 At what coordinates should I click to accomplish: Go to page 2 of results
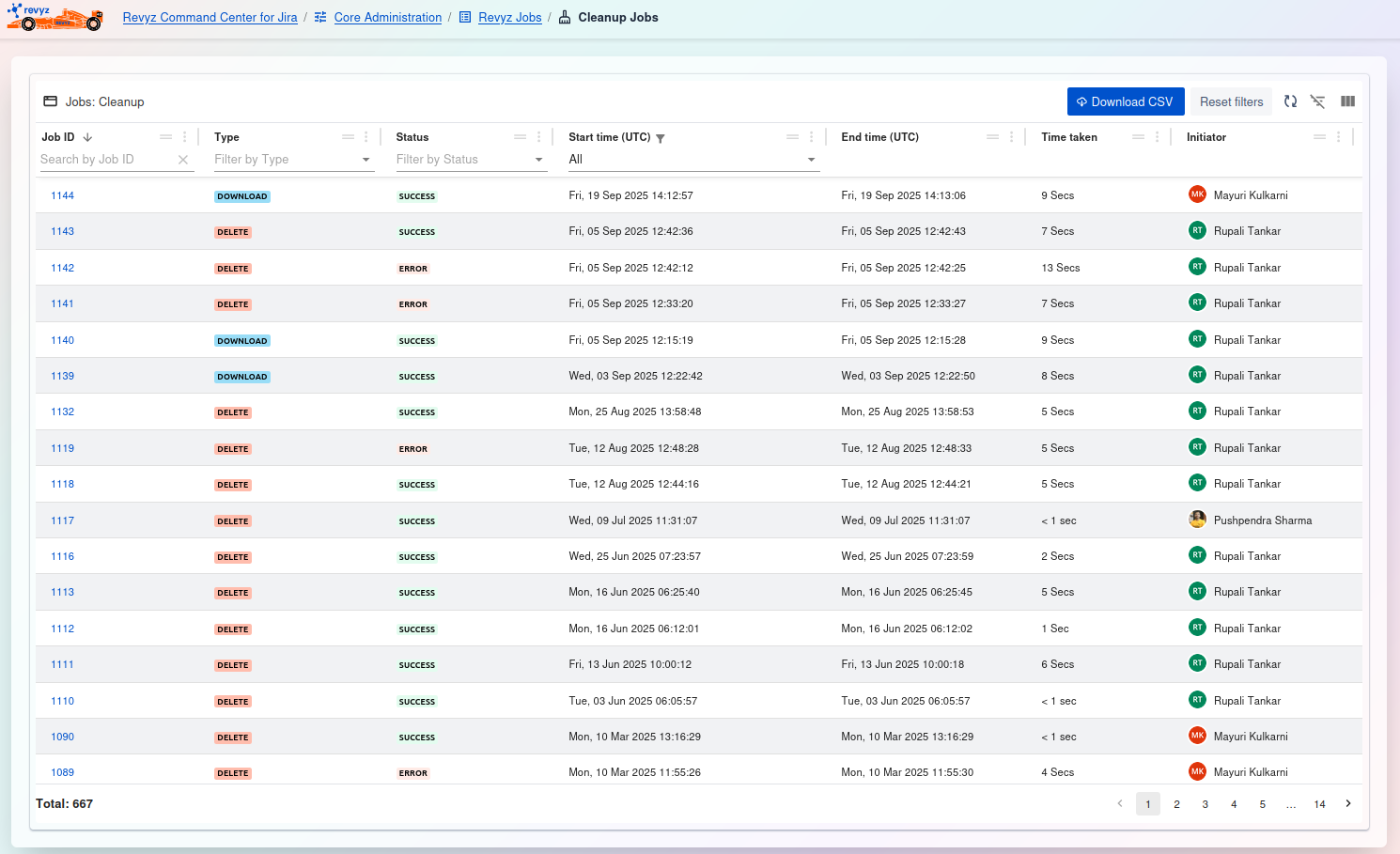1176,804
